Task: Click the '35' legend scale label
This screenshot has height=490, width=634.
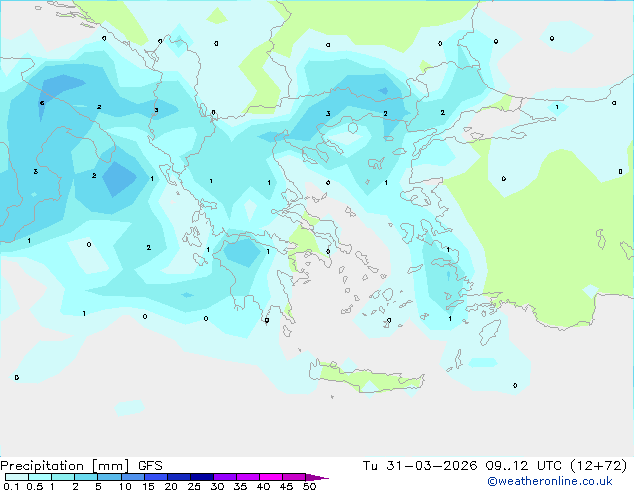Action: pyautogui.click(x=240, y=486)
